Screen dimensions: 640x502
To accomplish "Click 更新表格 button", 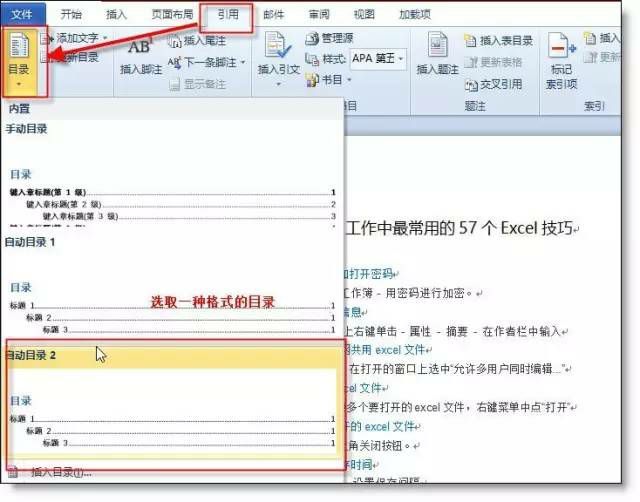I will click(x=494, y=62).
